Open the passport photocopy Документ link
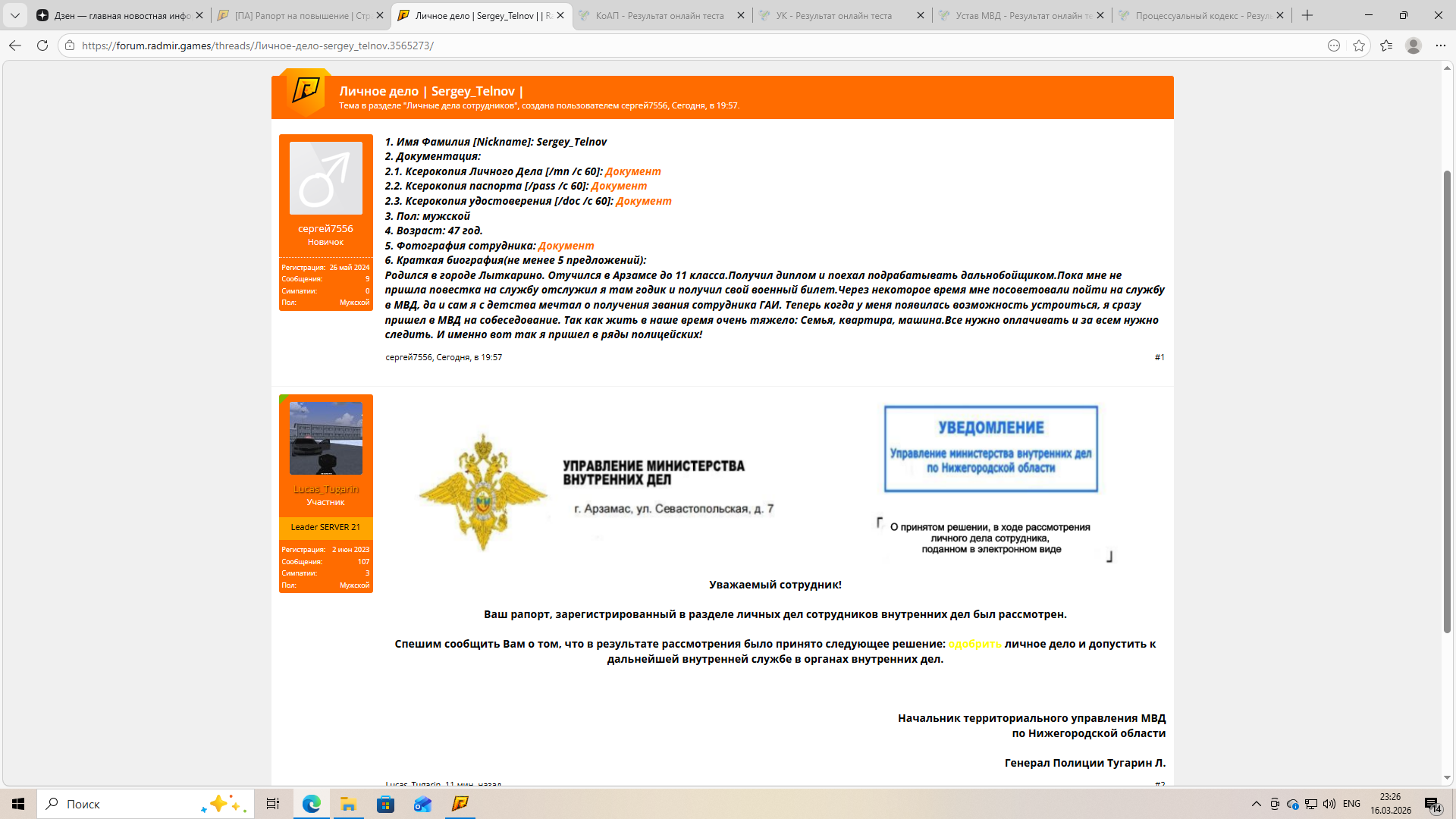Viewport: 1456px width, 819px height. point(619,186)
